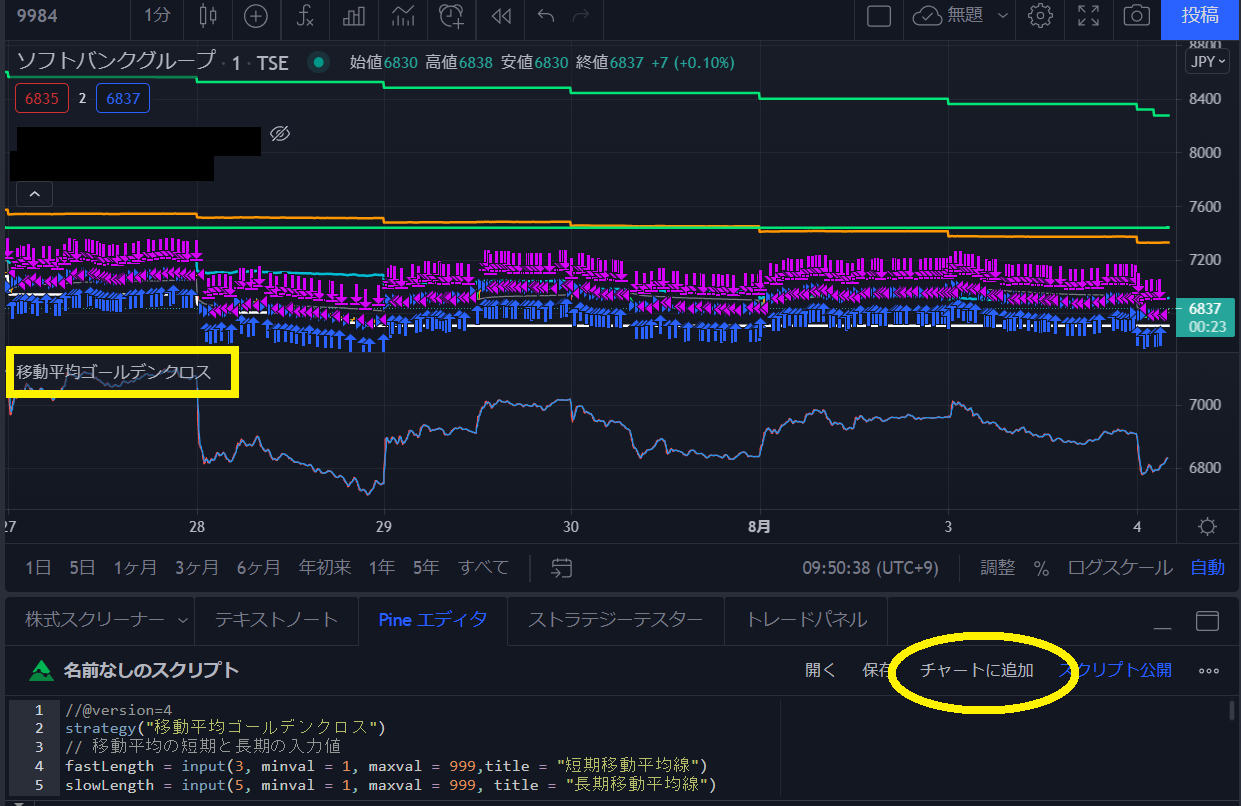Toggle hidden indicator eye icon
1241x806 pixels.
(x=280, y=134)
